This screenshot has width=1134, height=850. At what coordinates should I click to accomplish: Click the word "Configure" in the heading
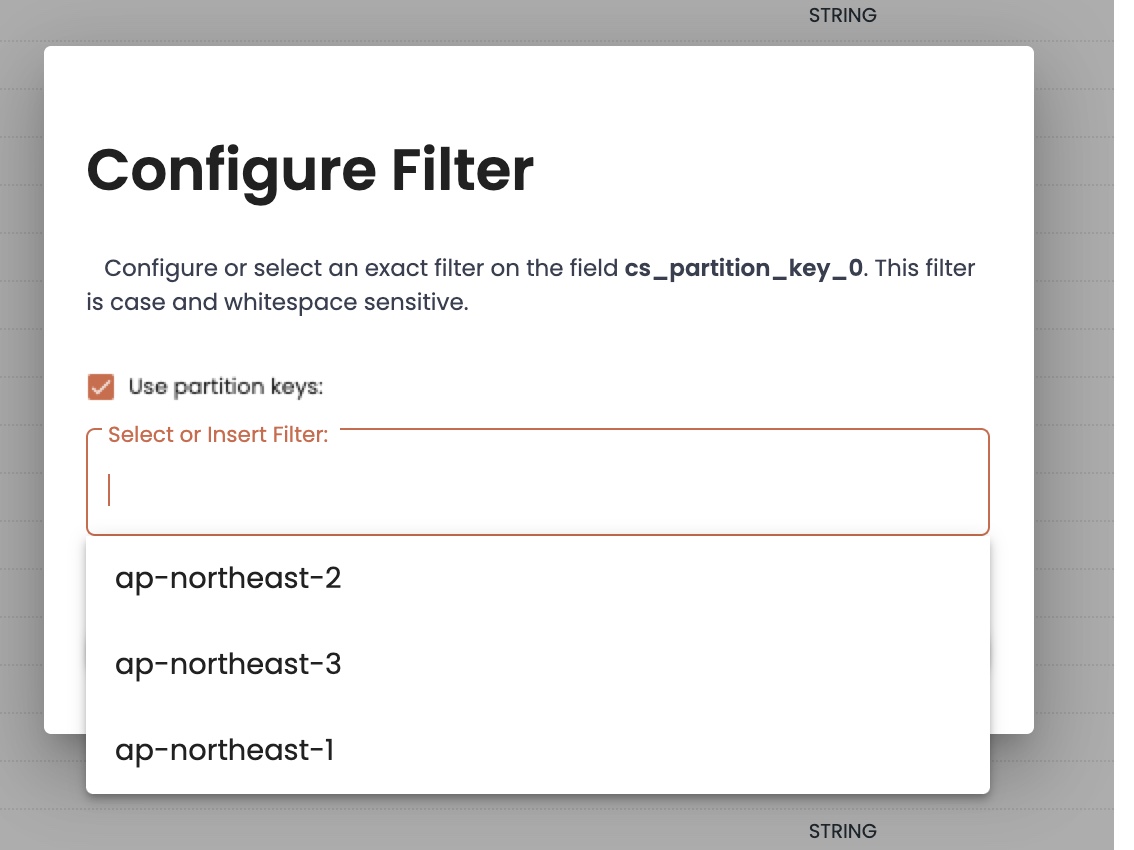229,171
